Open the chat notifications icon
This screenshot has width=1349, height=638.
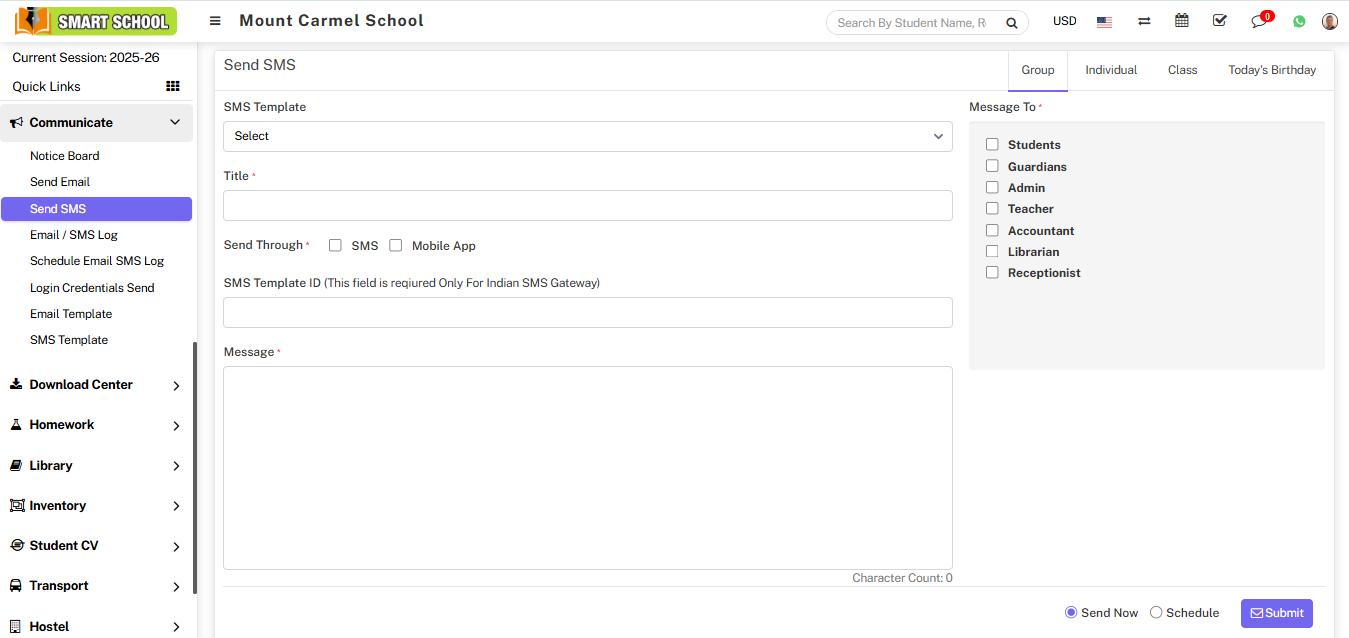tap(1259, 22)
